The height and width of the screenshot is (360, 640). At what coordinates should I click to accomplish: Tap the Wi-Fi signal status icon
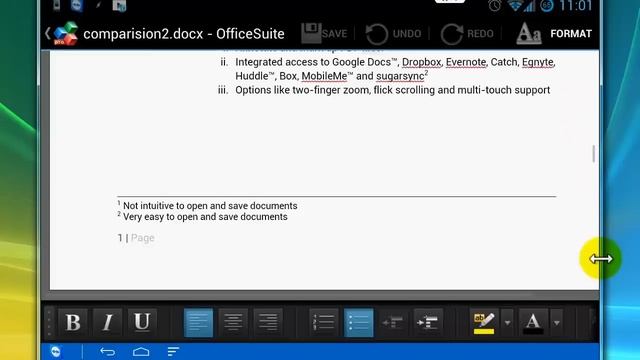point(516,5)
